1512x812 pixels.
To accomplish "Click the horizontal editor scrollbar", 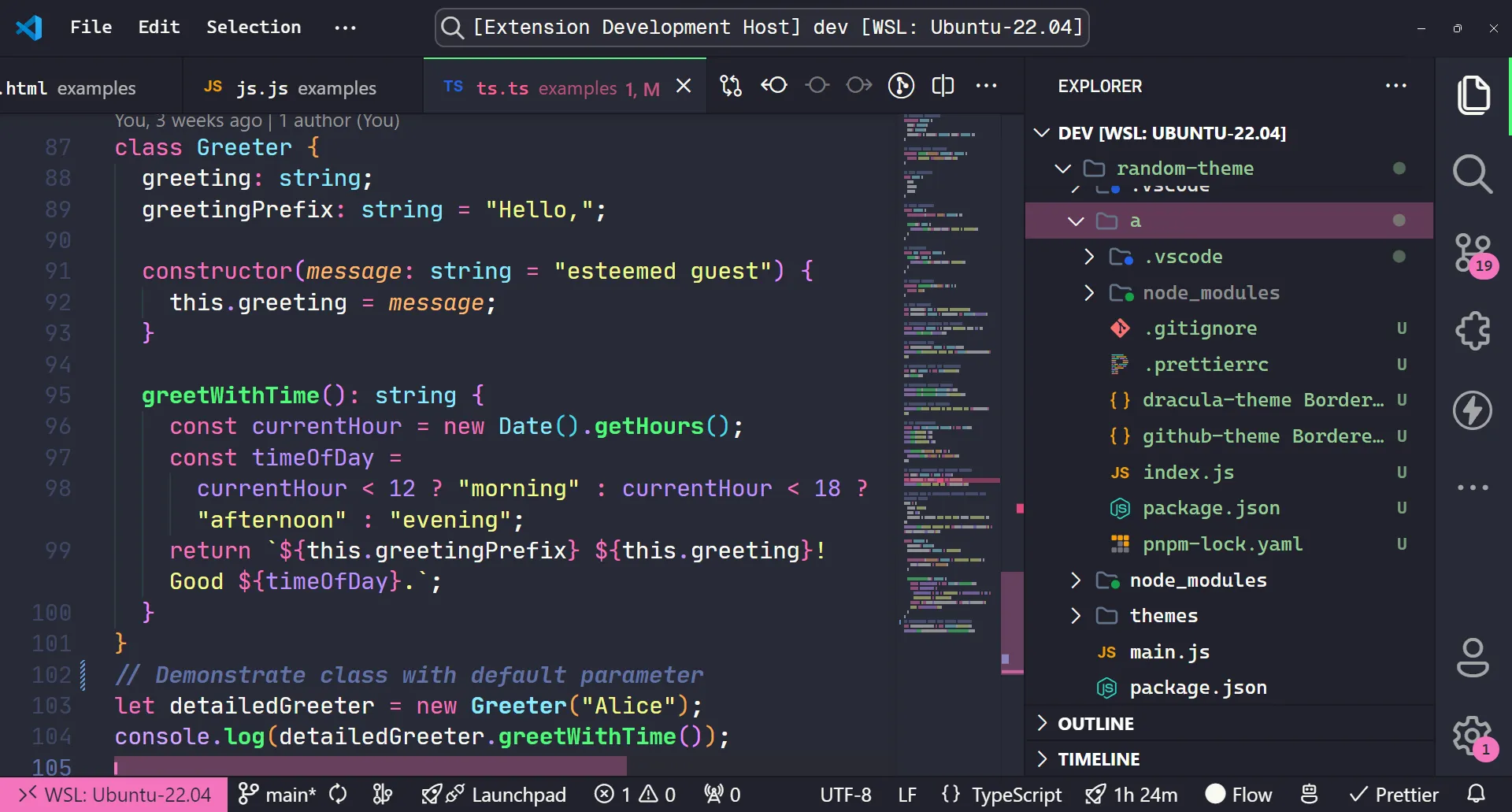I will pos(370,766).
